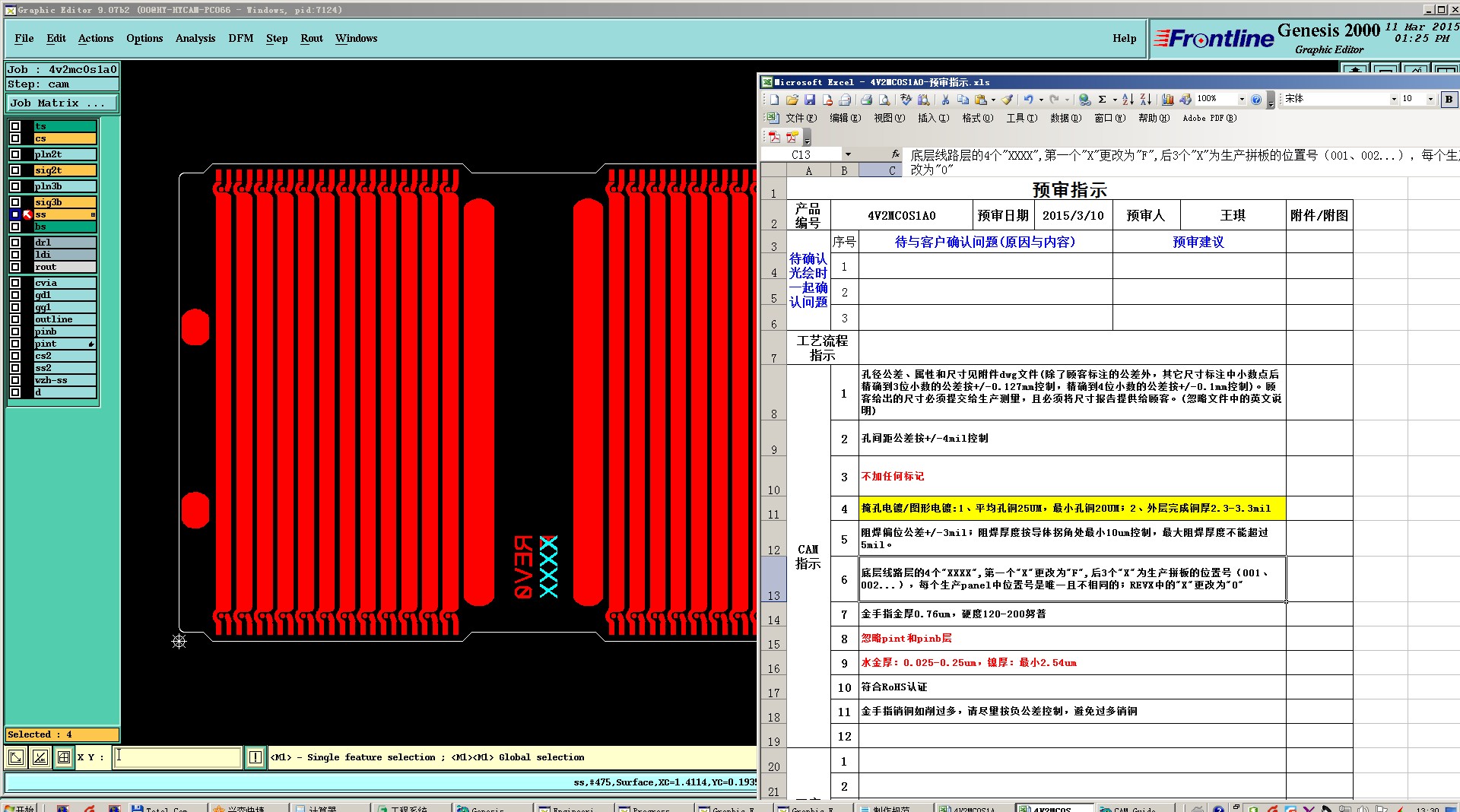Click the Print icon in Excel toolbar
1460x812 pixels.
coord(865,100)
